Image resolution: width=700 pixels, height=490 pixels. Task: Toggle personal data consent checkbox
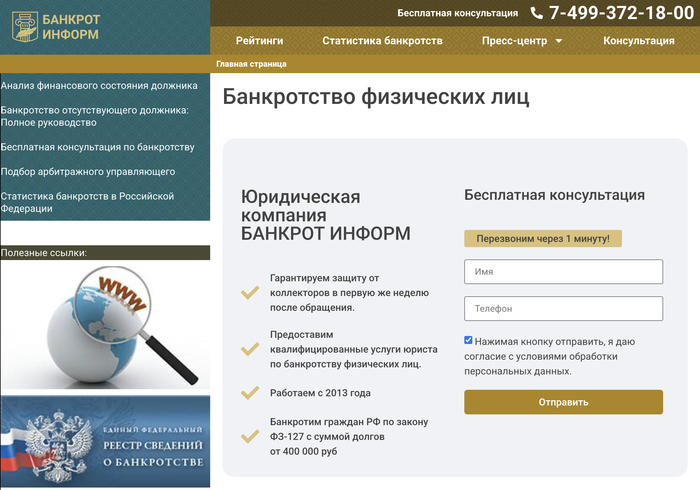tap(468, 341)
